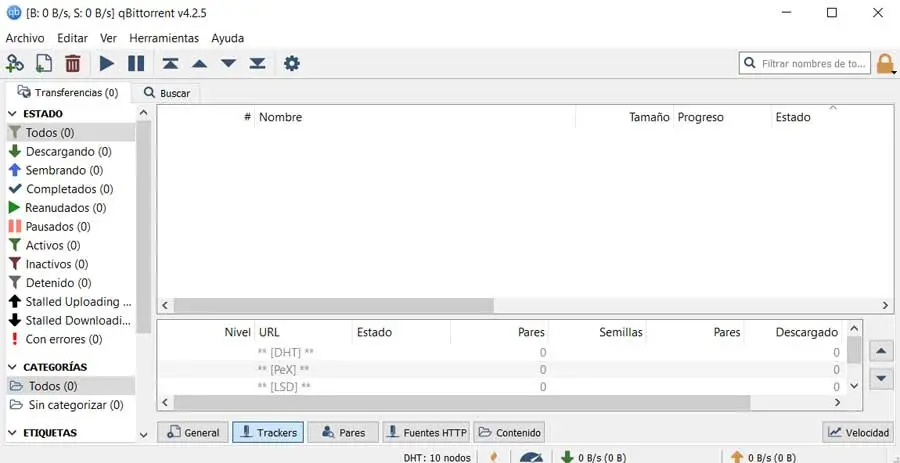Filter by Pausados (0)
Screen dimensions: 900x463
point(71,227)
